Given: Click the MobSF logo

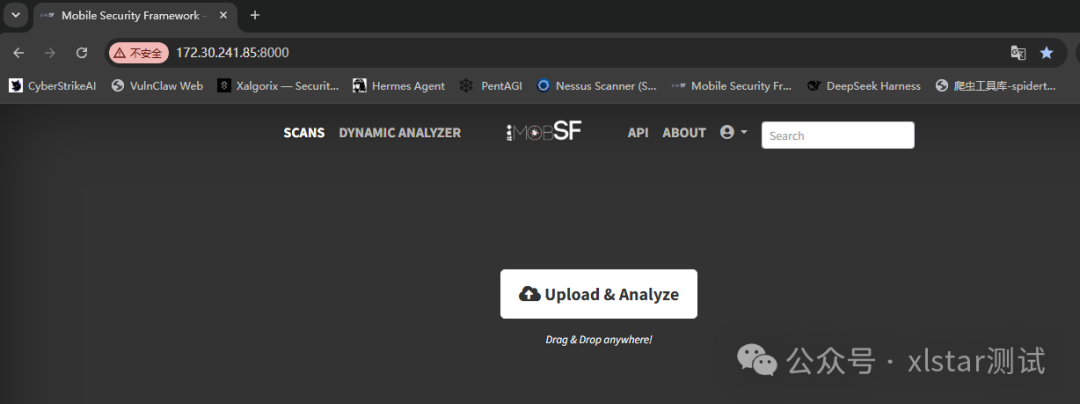Looking at the screenshot, I should pos(543,132).
